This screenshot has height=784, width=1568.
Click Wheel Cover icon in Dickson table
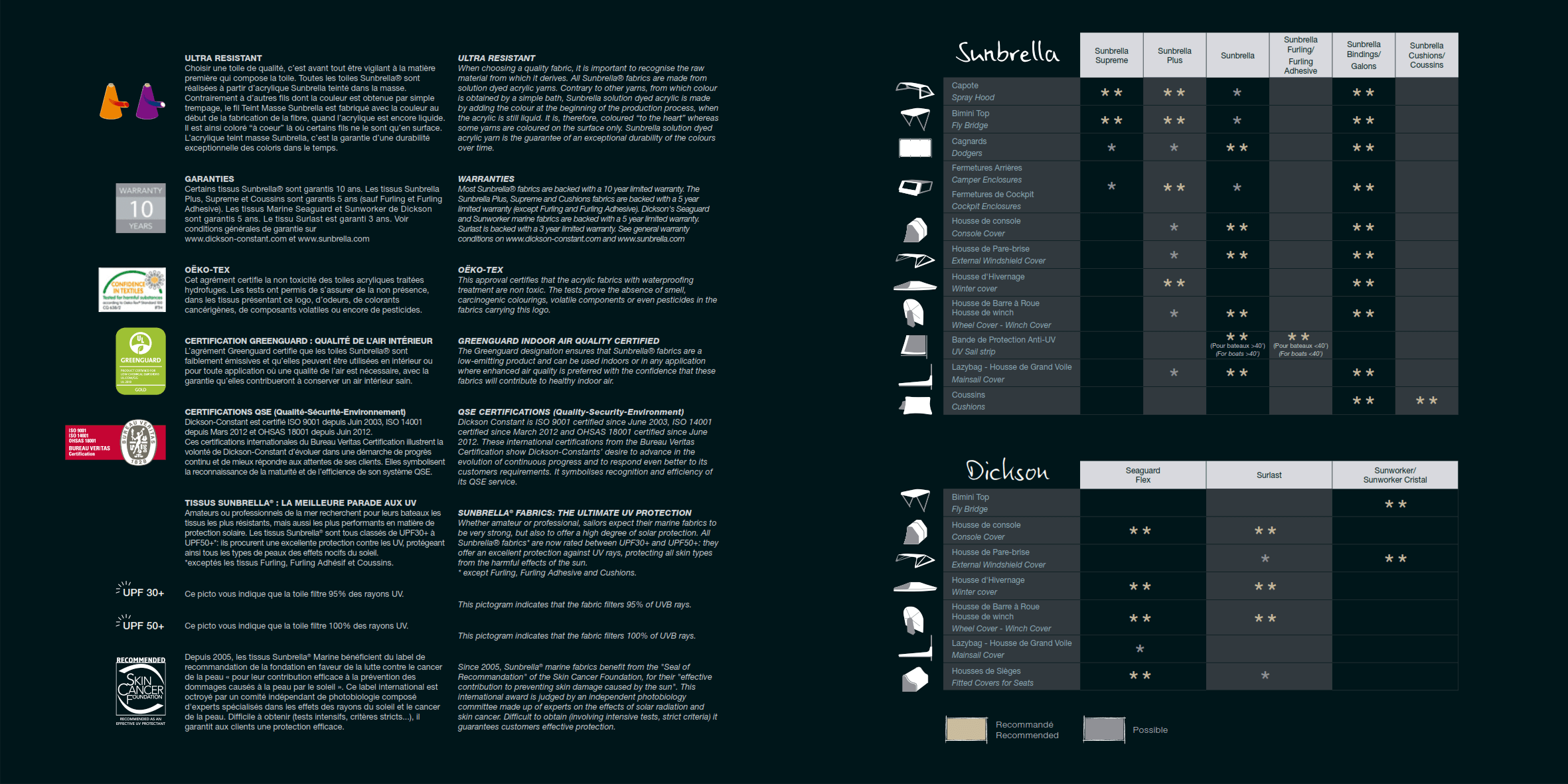(x=913, y=620)
